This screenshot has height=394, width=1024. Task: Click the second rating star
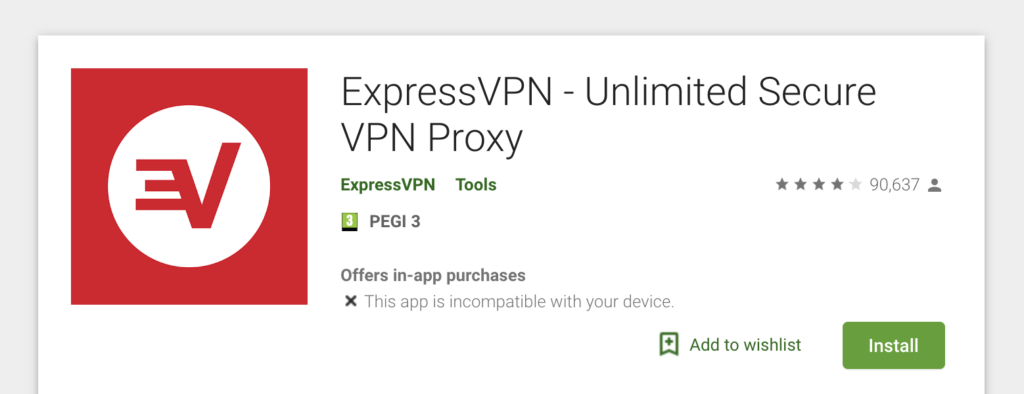click(x=800, y=185)
